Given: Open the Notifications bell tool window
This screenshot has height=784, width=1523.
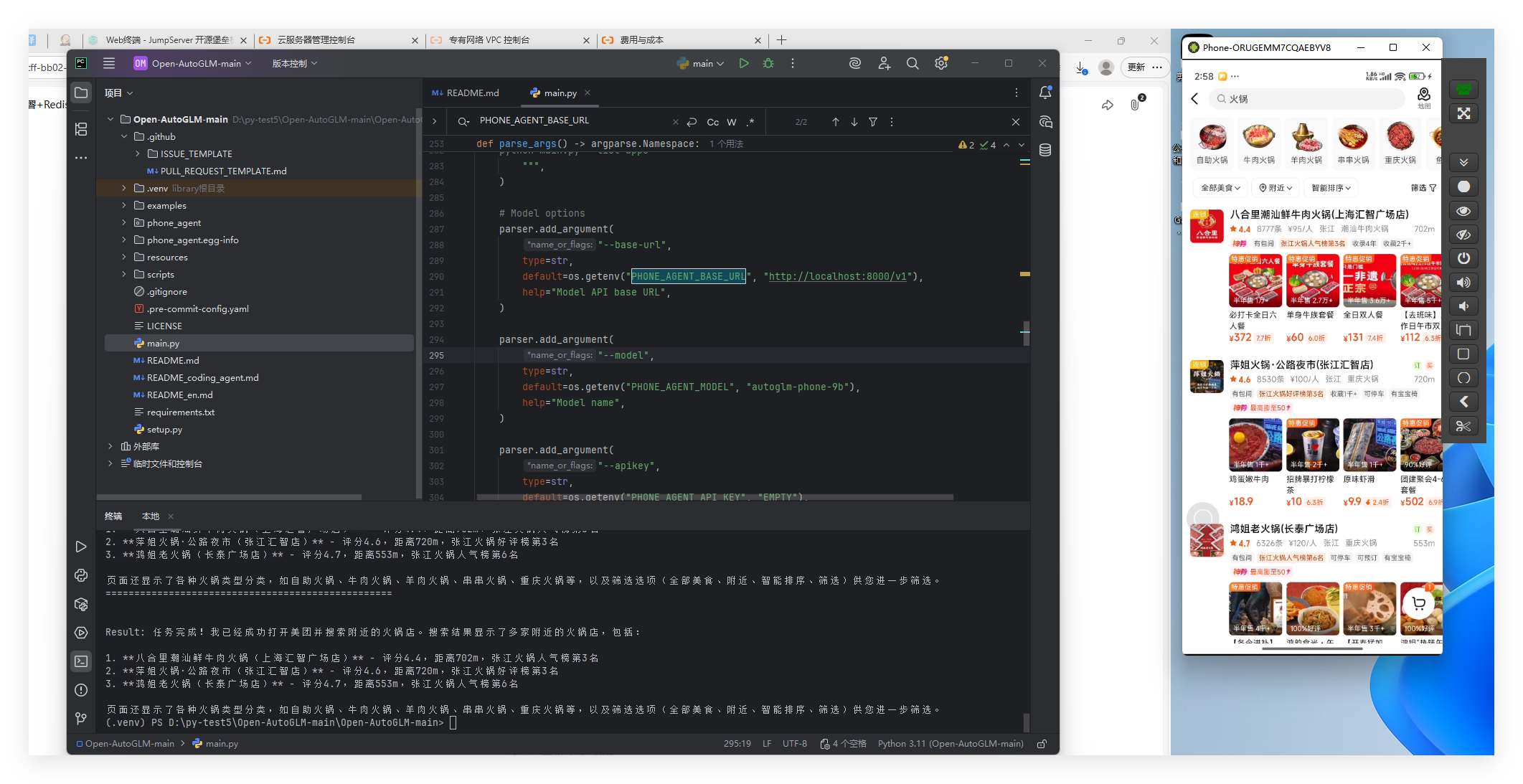Looking at the screenshot, I should [x=1045, y=93].
